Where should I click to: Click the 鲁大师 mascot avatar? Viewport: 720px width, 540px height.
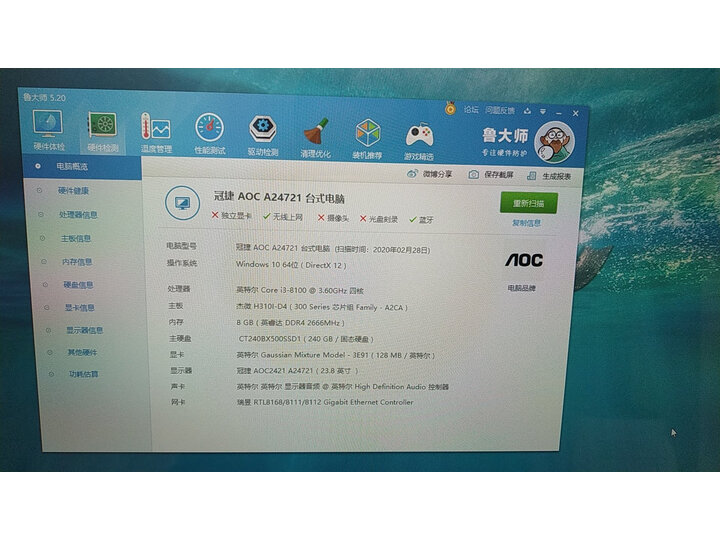point(555,142)
